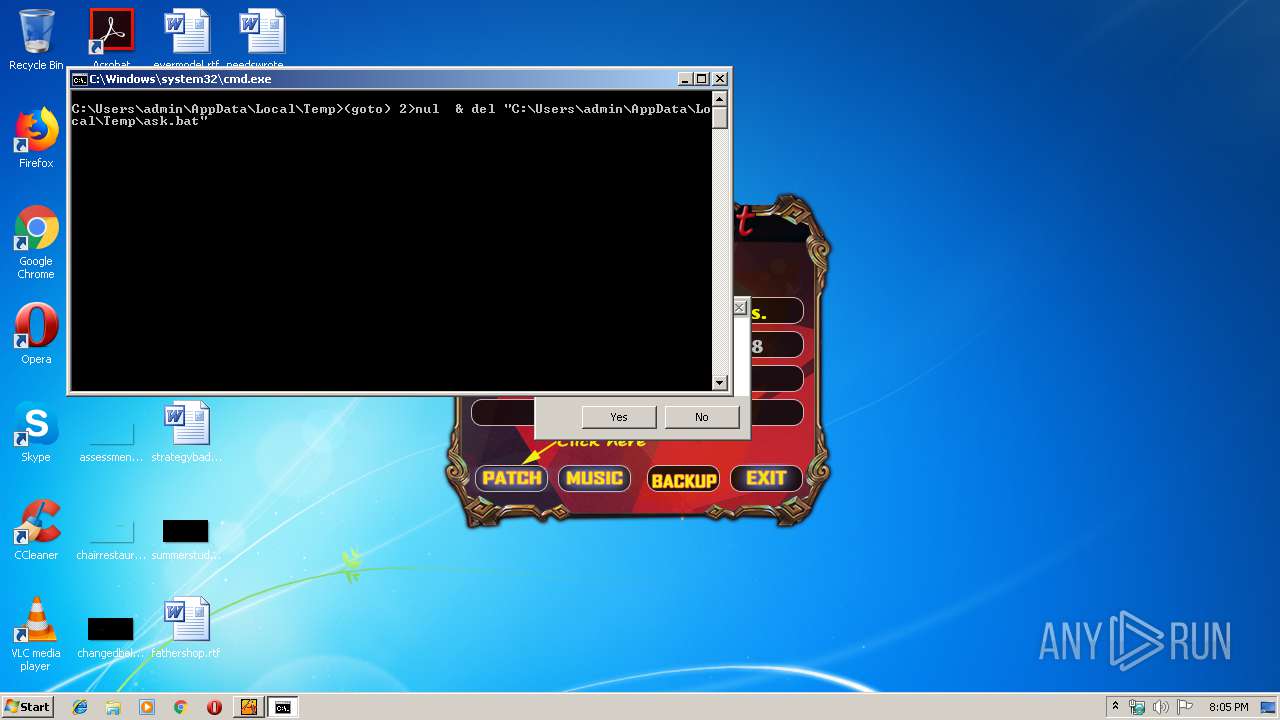Open Chrome from the taskbar
The height and width of the screenshot is (720, 1280).
[180, 707]
